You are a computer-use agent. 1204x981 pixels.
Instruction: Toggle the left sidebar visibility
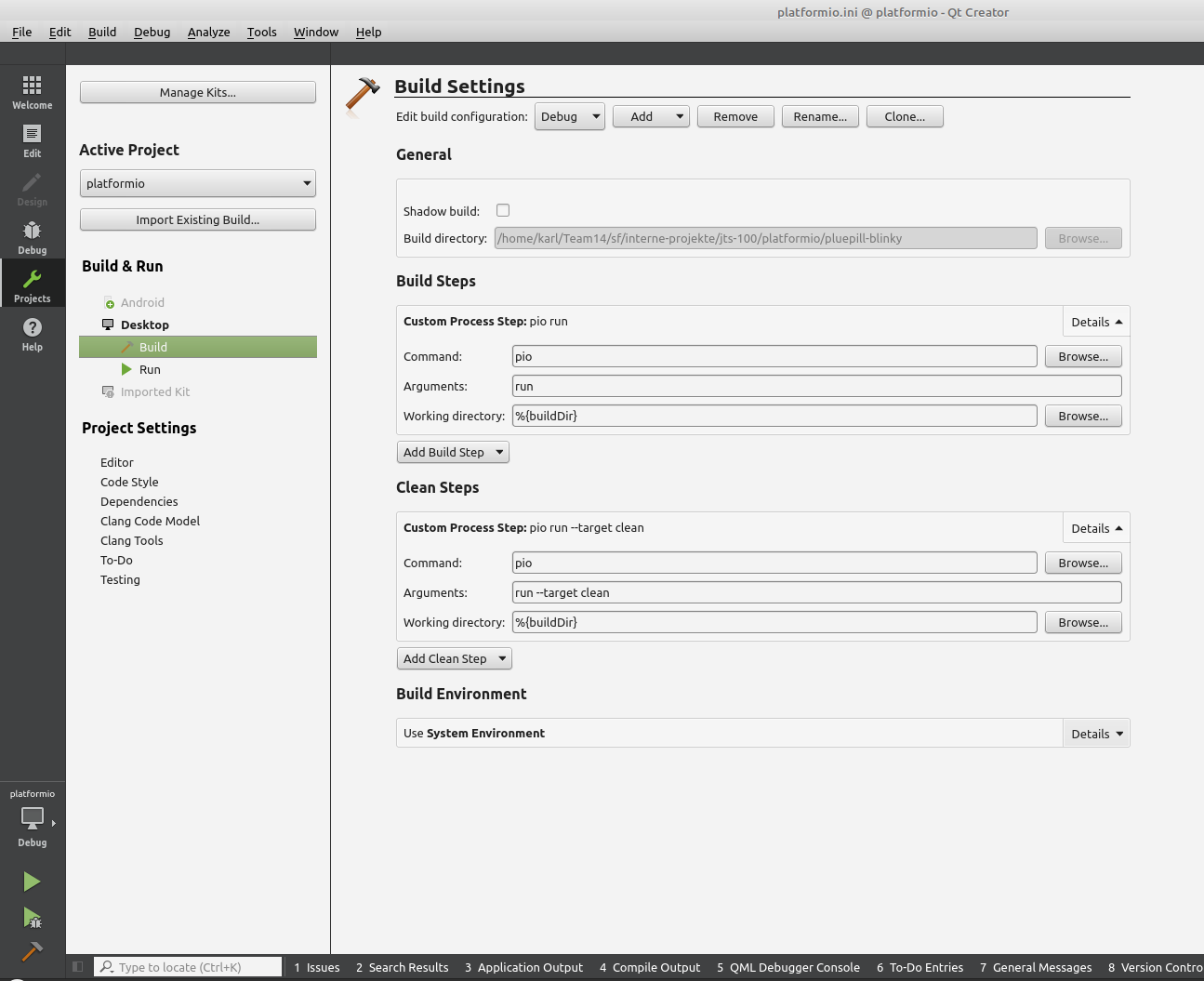[x=78, y=967]
